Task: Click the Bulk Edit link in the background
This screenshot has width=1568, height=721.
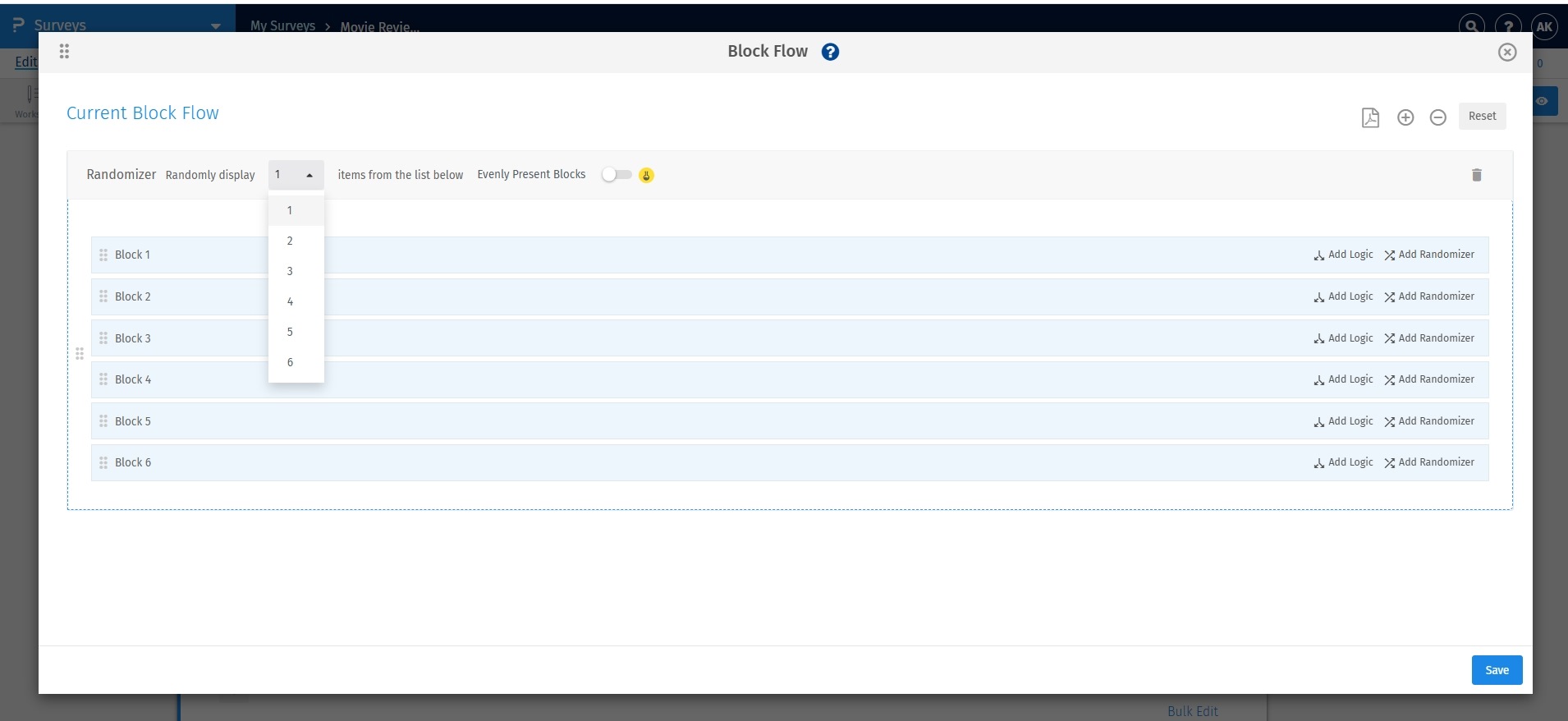Action: click(1193, 711)
